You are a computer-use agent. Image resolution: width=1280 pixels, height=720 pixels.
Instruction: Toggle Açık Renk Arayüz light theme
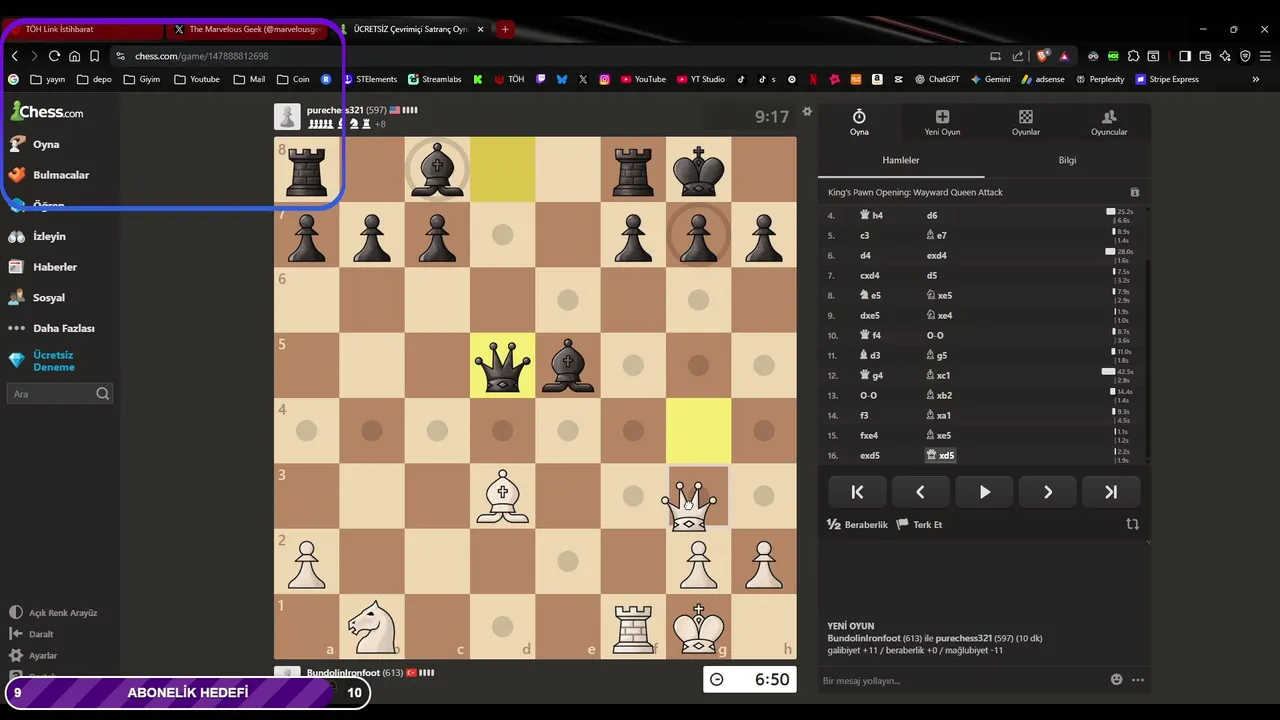53,613
